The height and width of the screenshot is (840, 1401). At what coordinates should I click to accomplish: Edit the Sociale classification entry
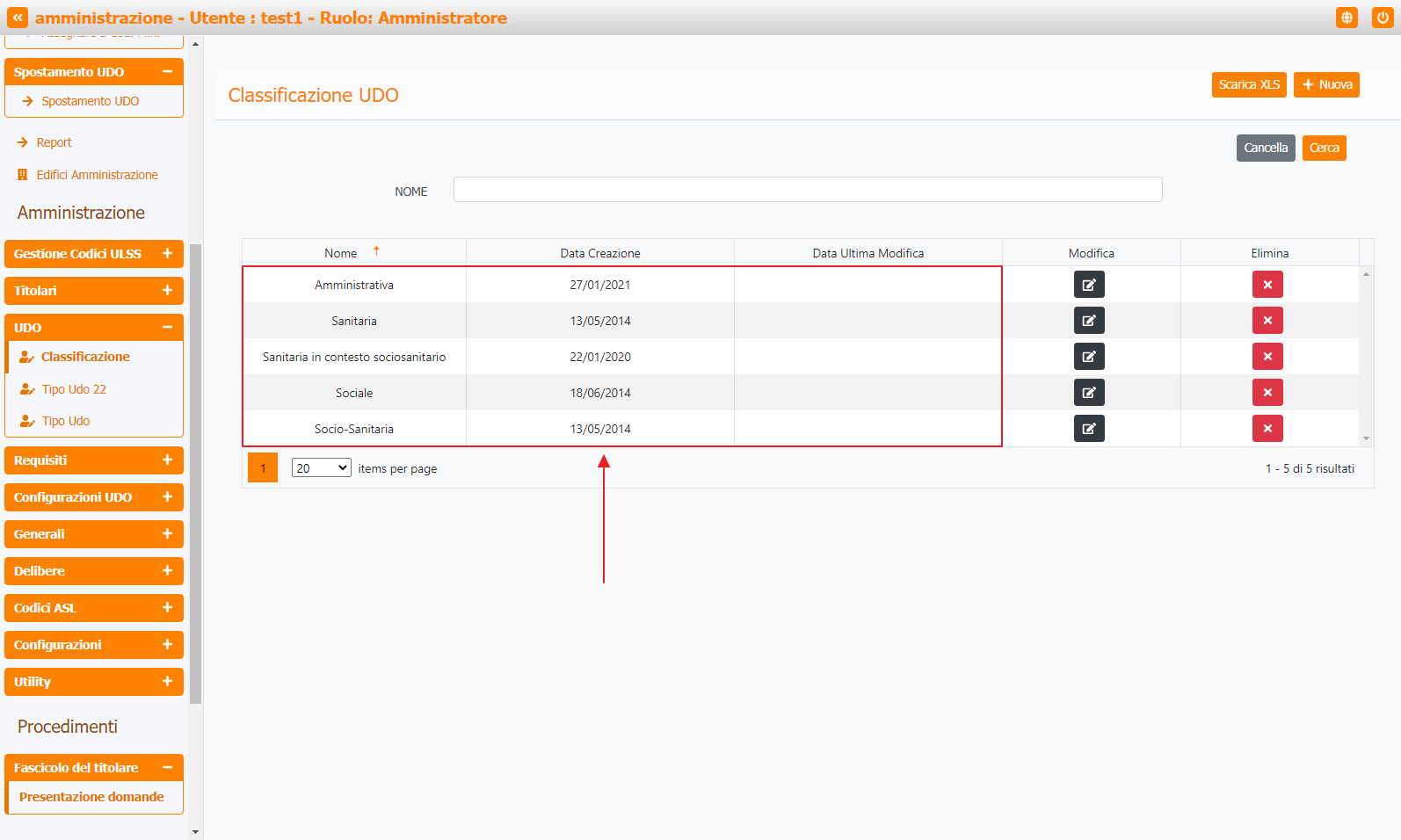(x=1089, y=393)
